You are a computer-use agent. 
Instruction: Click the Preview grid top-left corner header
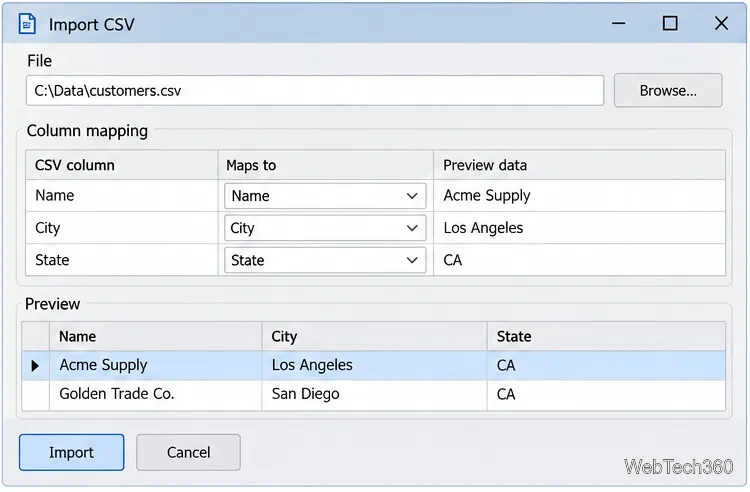coord(35,337)
